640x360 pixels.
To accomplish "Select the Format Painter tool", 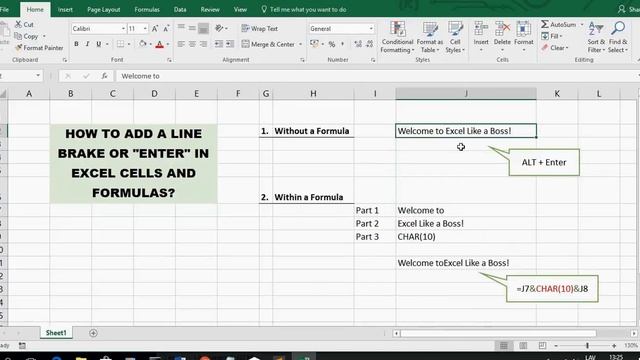I will pos(39,48).
